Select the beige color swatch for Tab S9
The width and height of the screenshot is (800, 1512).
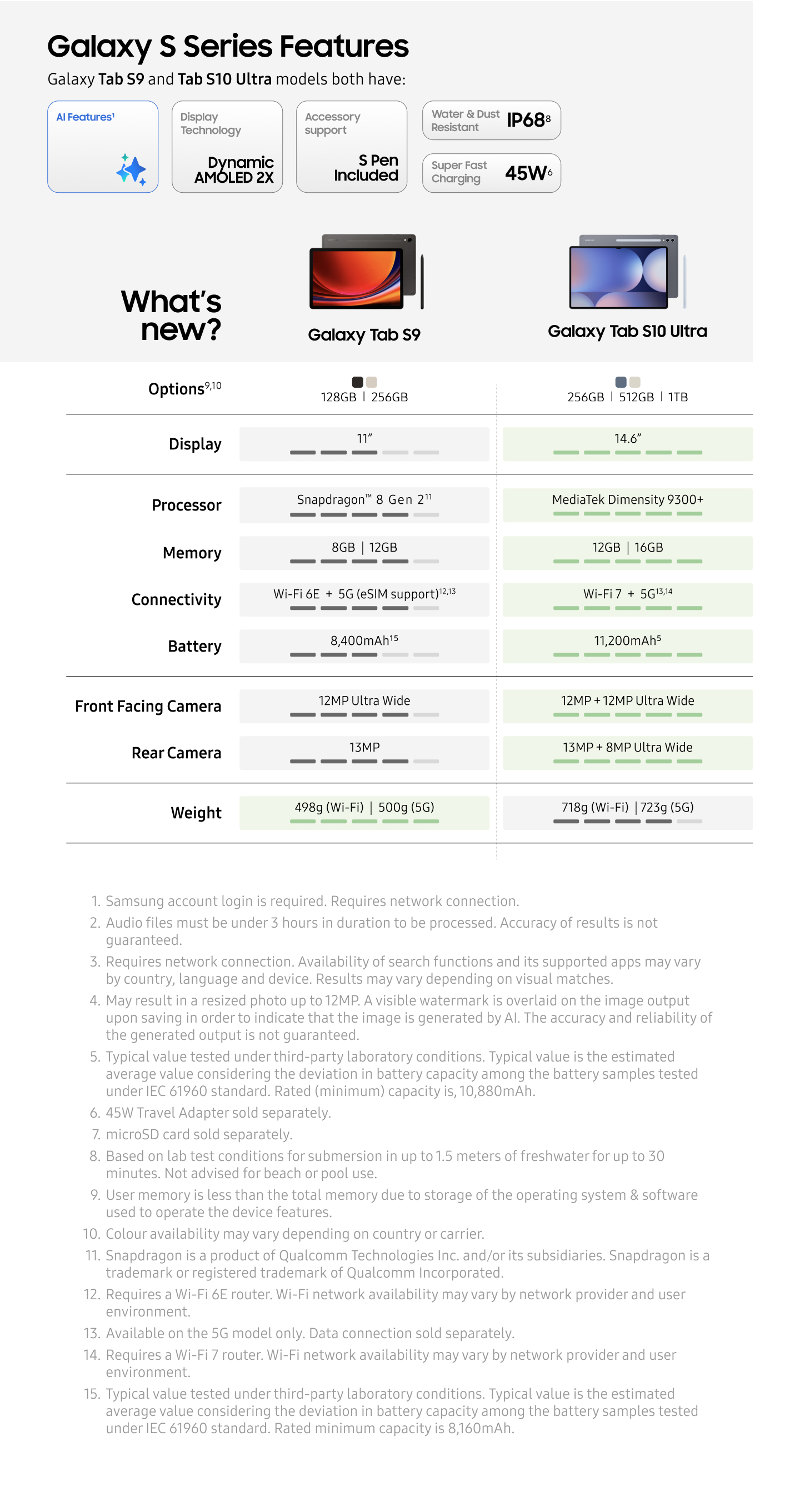[371, 382]
